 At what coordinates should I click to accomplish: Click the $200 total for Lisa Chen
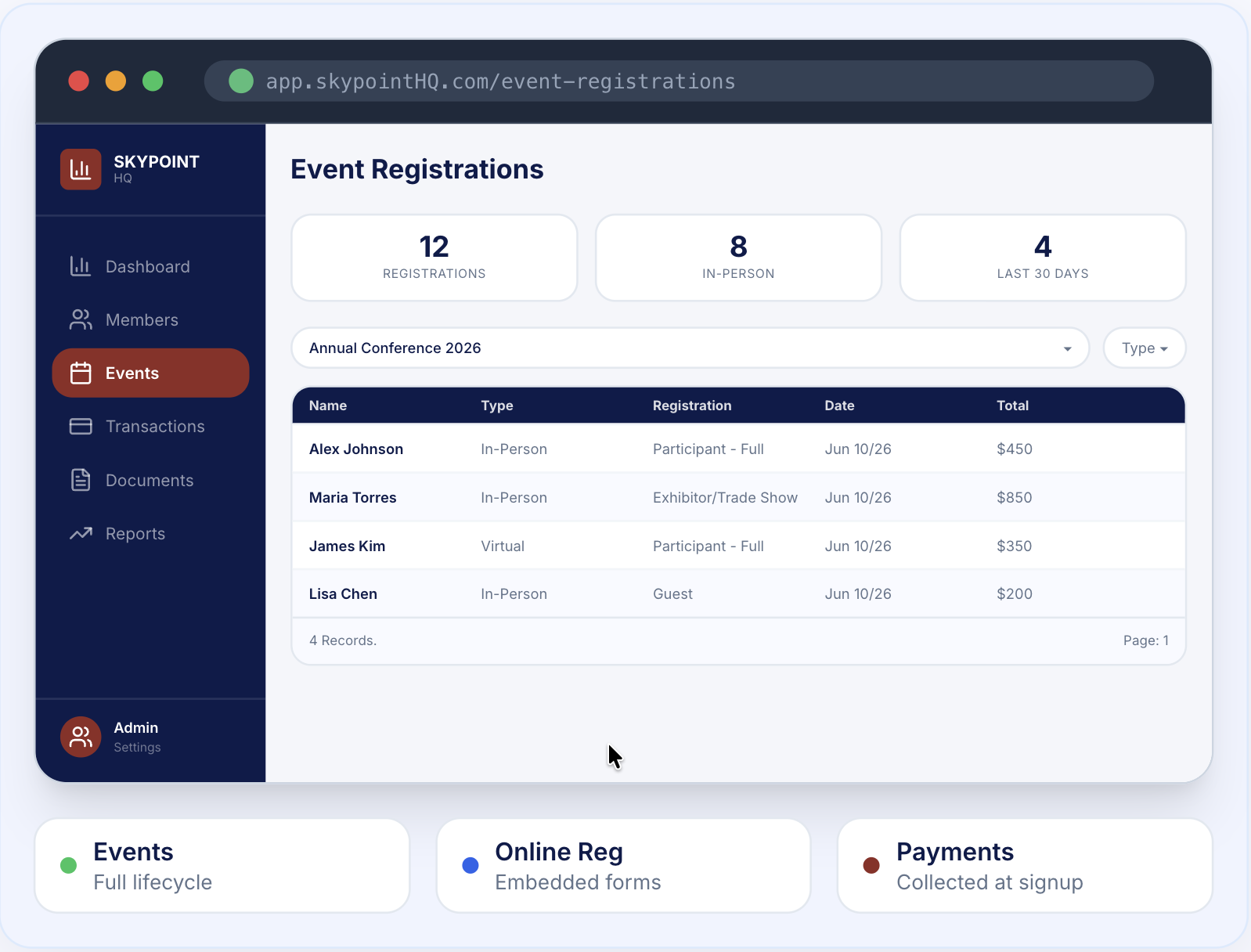pyautogui.click(x=1015, y=593)
